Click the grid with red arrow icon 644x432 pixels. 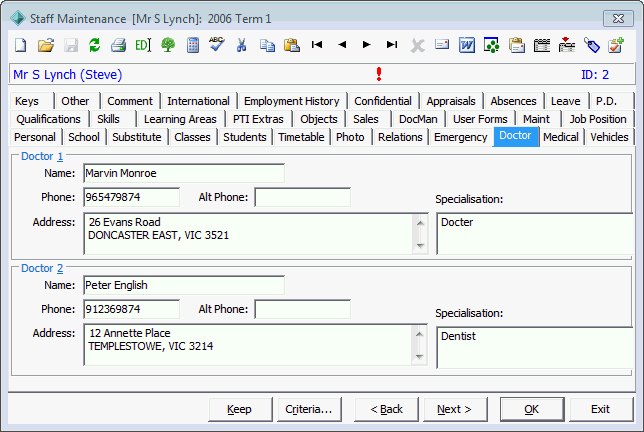click(567, 45)
